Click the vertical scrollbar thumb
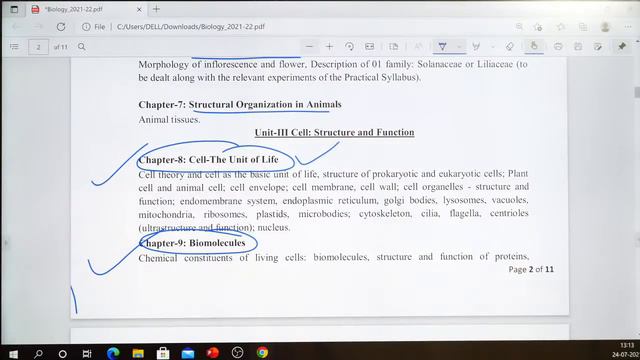This screenshot has width=640, height=360. click(637, 92)
